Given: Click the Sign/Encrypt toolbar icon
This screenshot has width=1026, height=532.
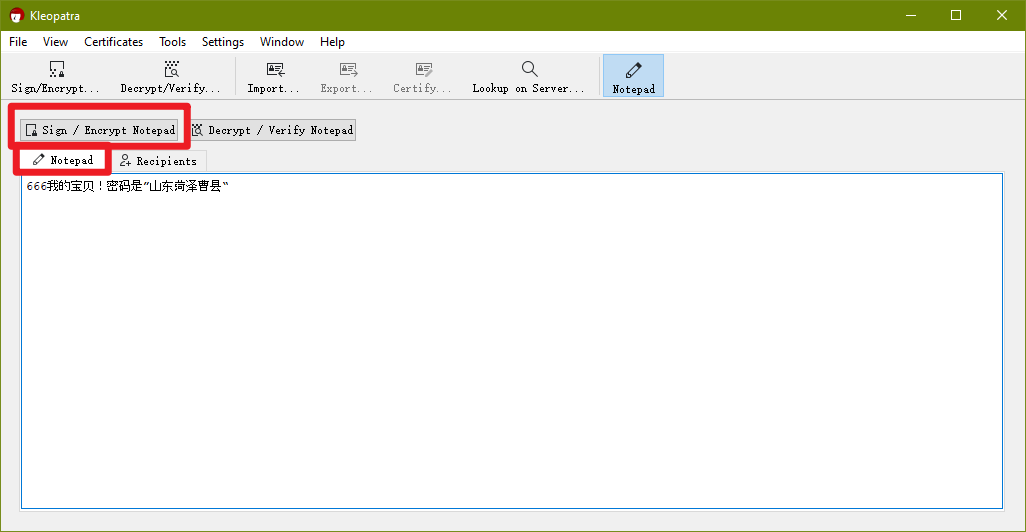Looking at the screenshot, I should [57, 69].
